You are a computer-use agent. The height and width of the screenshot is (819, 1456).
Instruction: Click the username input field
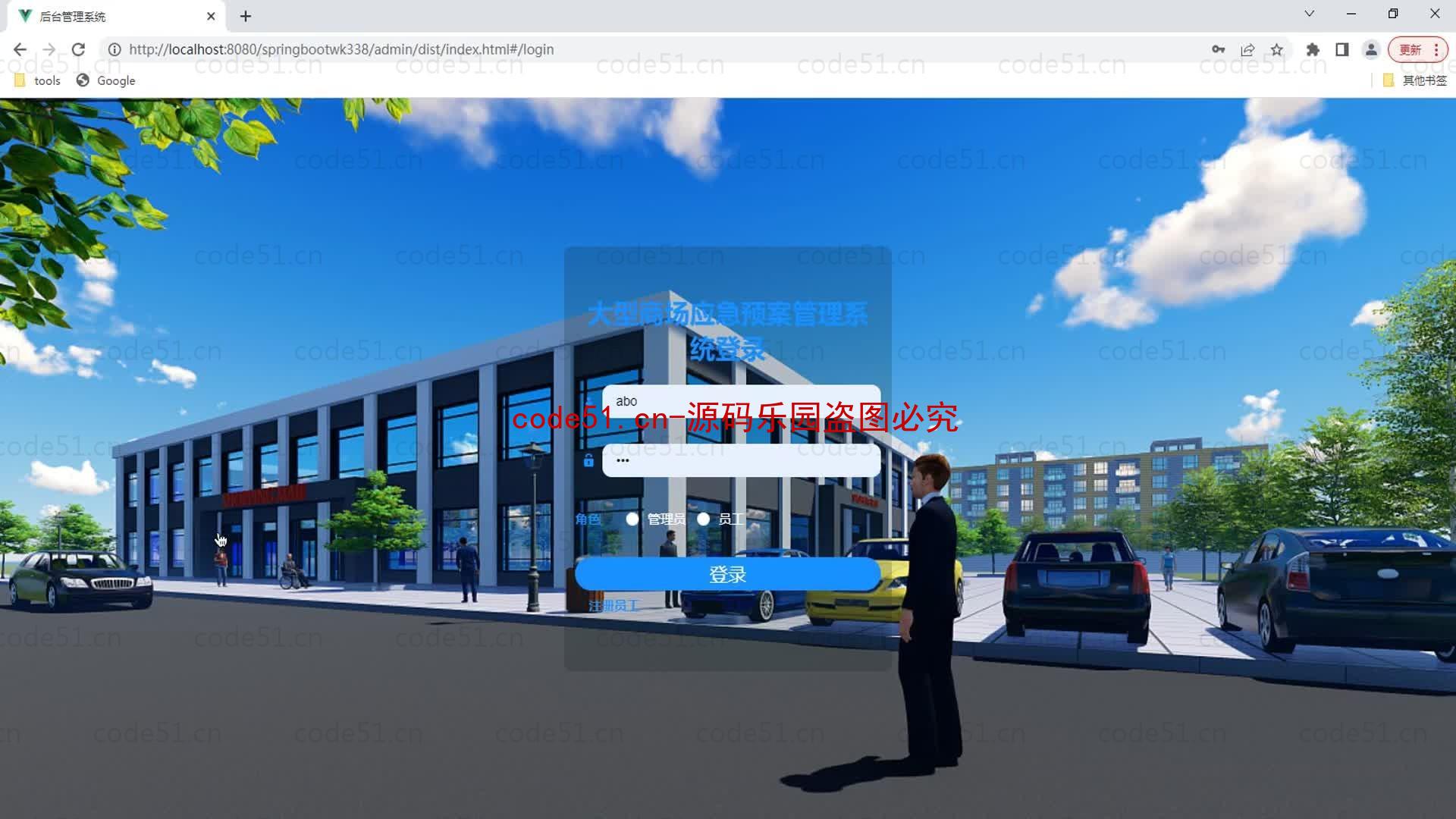pyautogui.click(x=740, y=401)
